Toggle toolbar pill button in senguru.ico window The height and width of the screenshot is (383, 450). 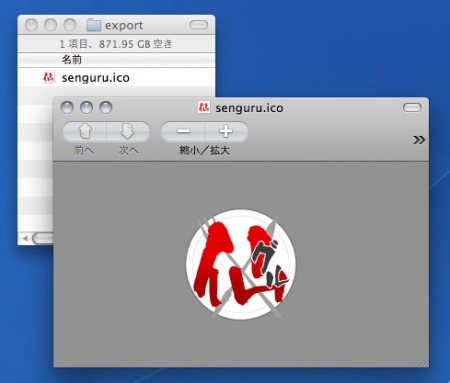coord(412,107)
